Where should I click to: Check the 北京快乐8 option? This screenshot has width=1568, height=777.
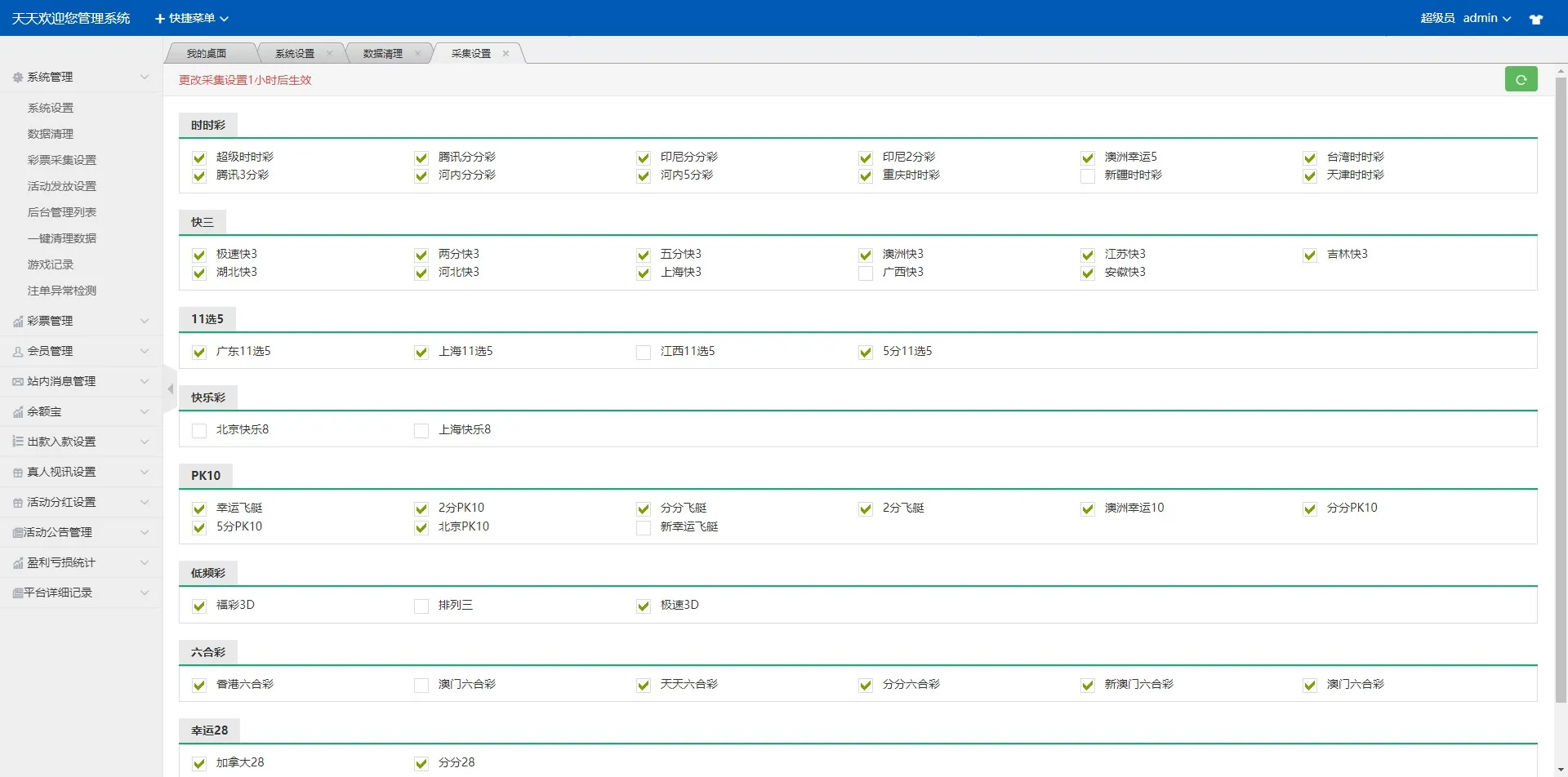point(198,429)
